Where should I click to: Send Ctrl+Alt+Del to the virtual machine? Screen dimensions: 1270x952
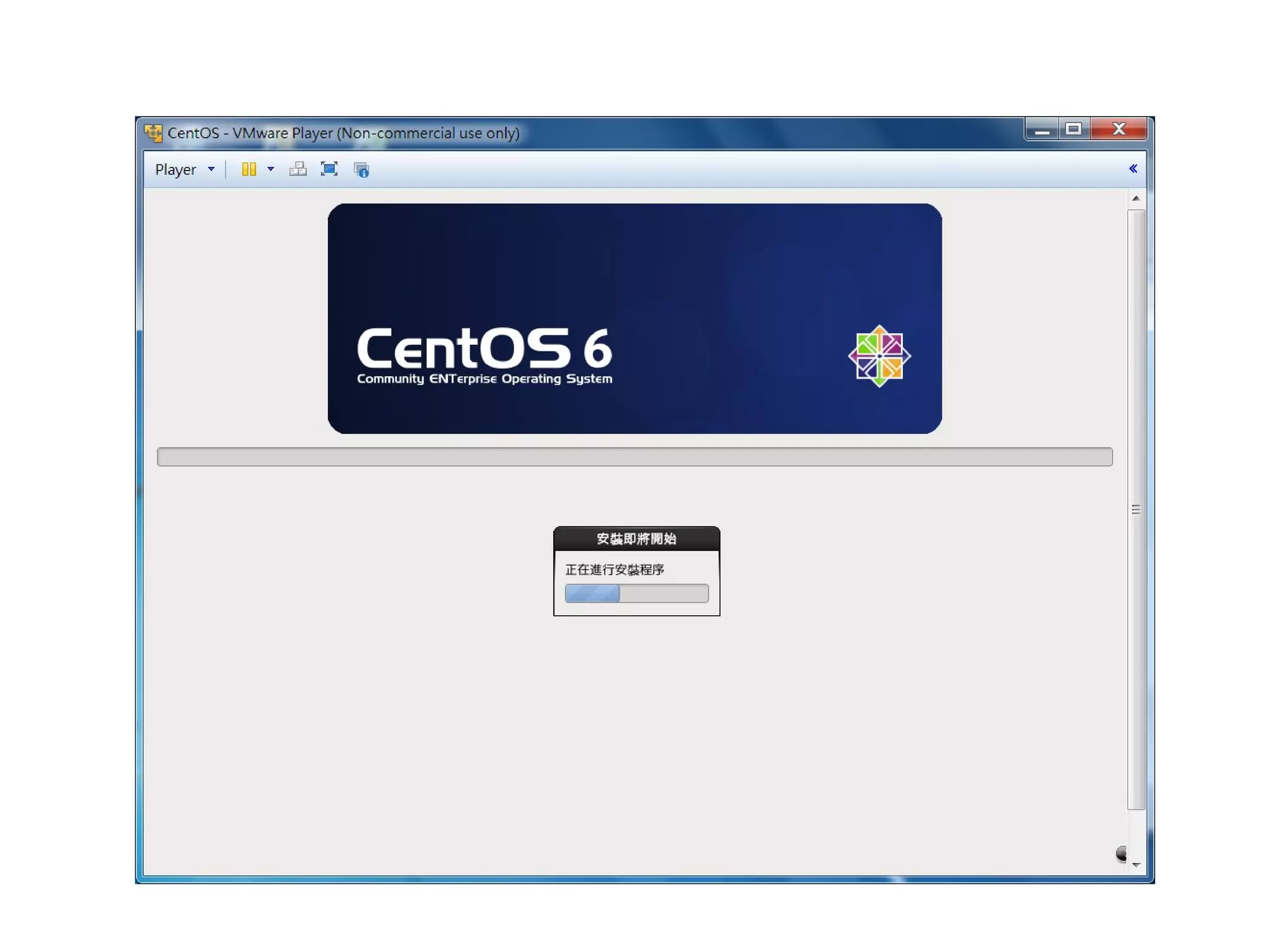pyautogui.click(x=298, y=169)
